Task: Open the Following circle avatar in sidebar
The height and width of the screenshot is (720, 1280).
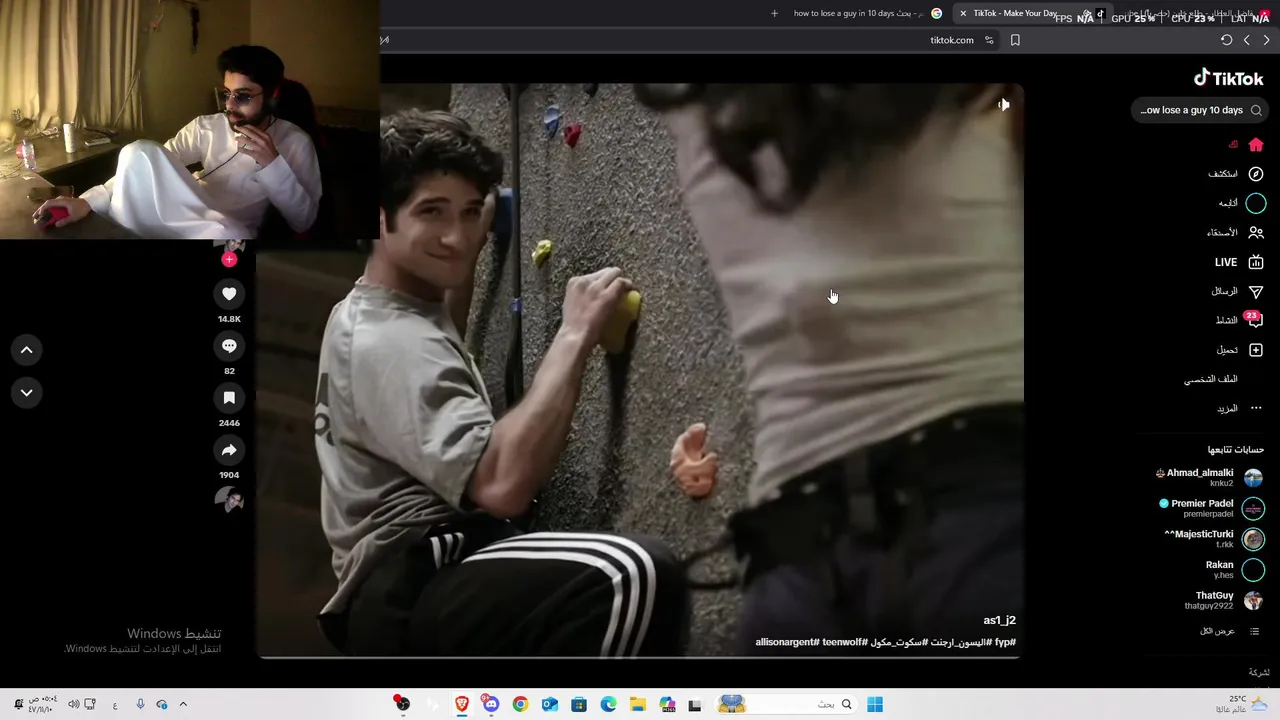Action: click(1256, 203)
